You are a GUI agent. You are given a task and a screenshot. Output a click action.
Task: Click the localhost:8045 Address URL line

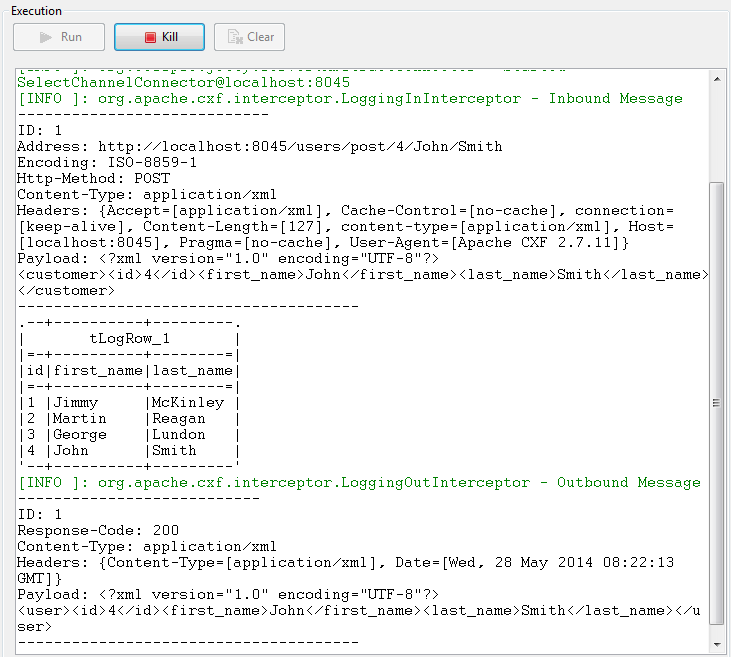[260, 146]
